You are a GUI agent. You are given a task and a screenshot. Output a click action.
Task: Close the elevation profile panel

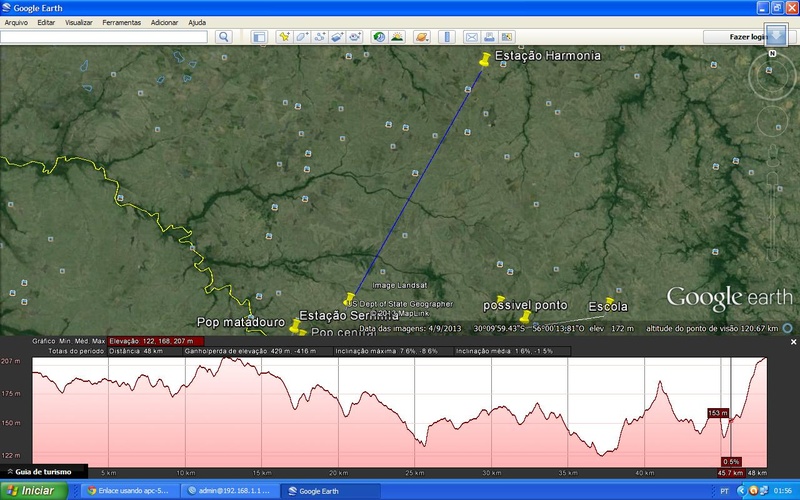click(793, 342)
